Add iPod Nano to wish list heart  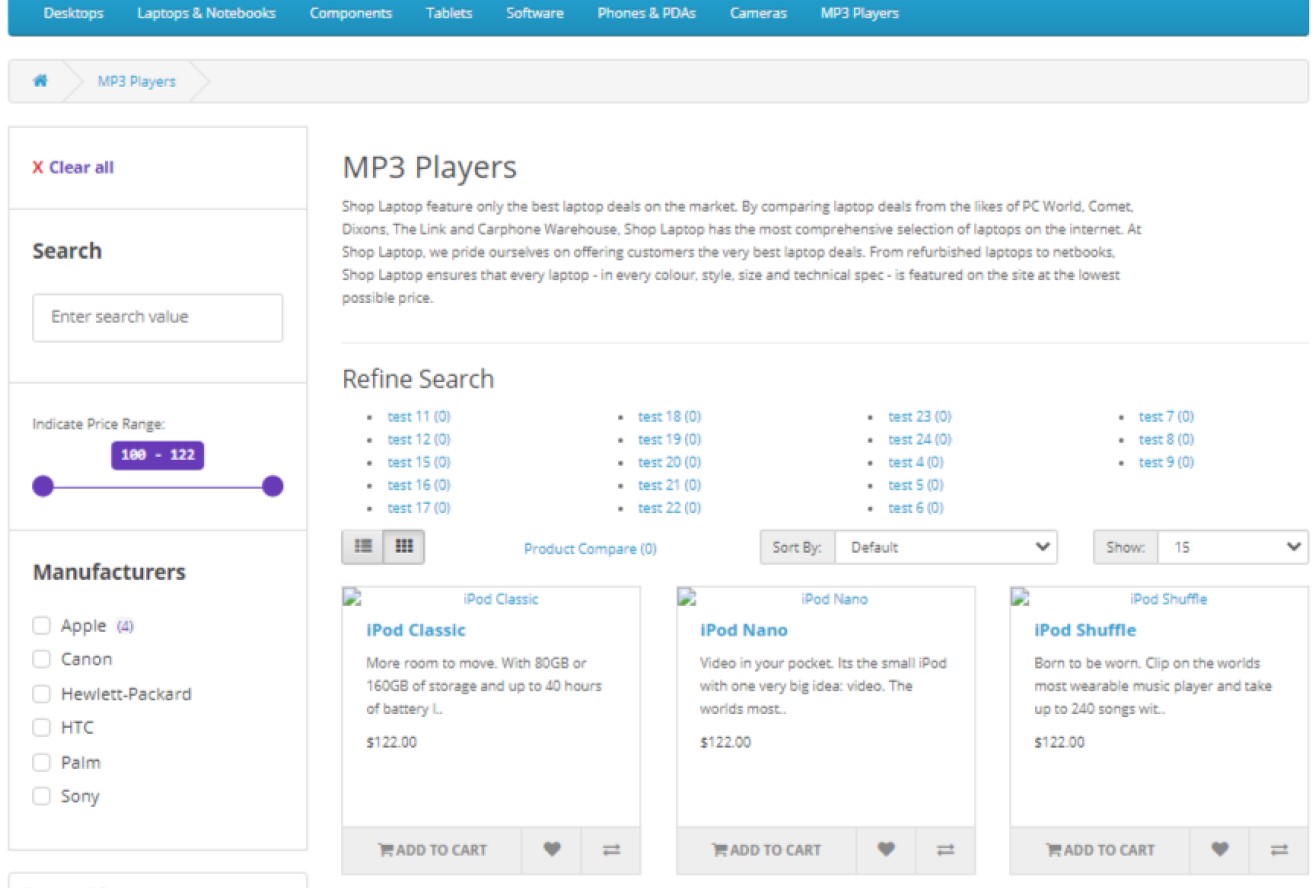(886, 850)
